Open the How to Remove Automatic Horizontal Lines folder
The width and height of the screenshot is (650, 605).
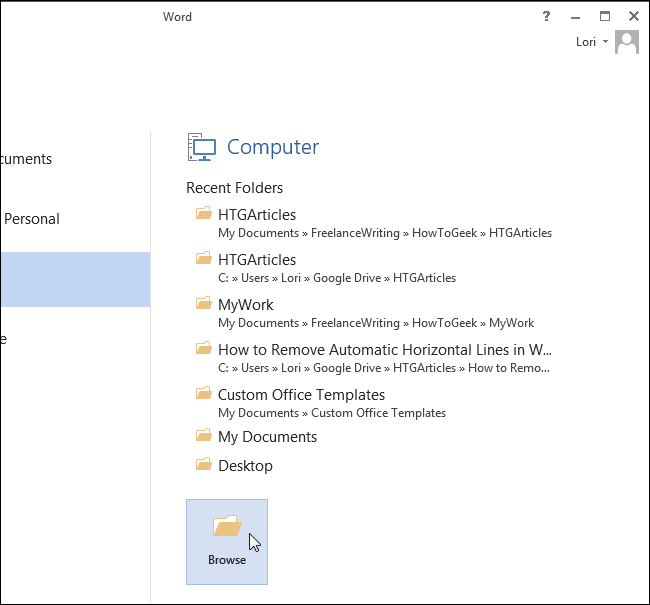(385, 349)
